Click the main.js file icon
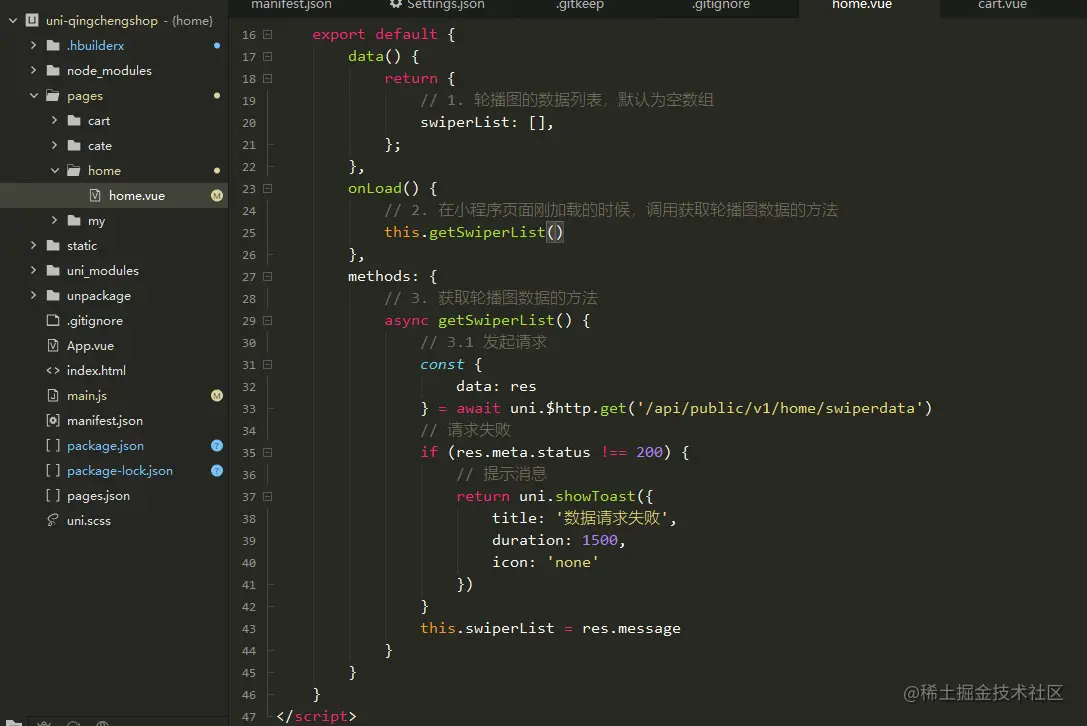The height and width of the screenshot is (726, 1087). coord(53,395)
